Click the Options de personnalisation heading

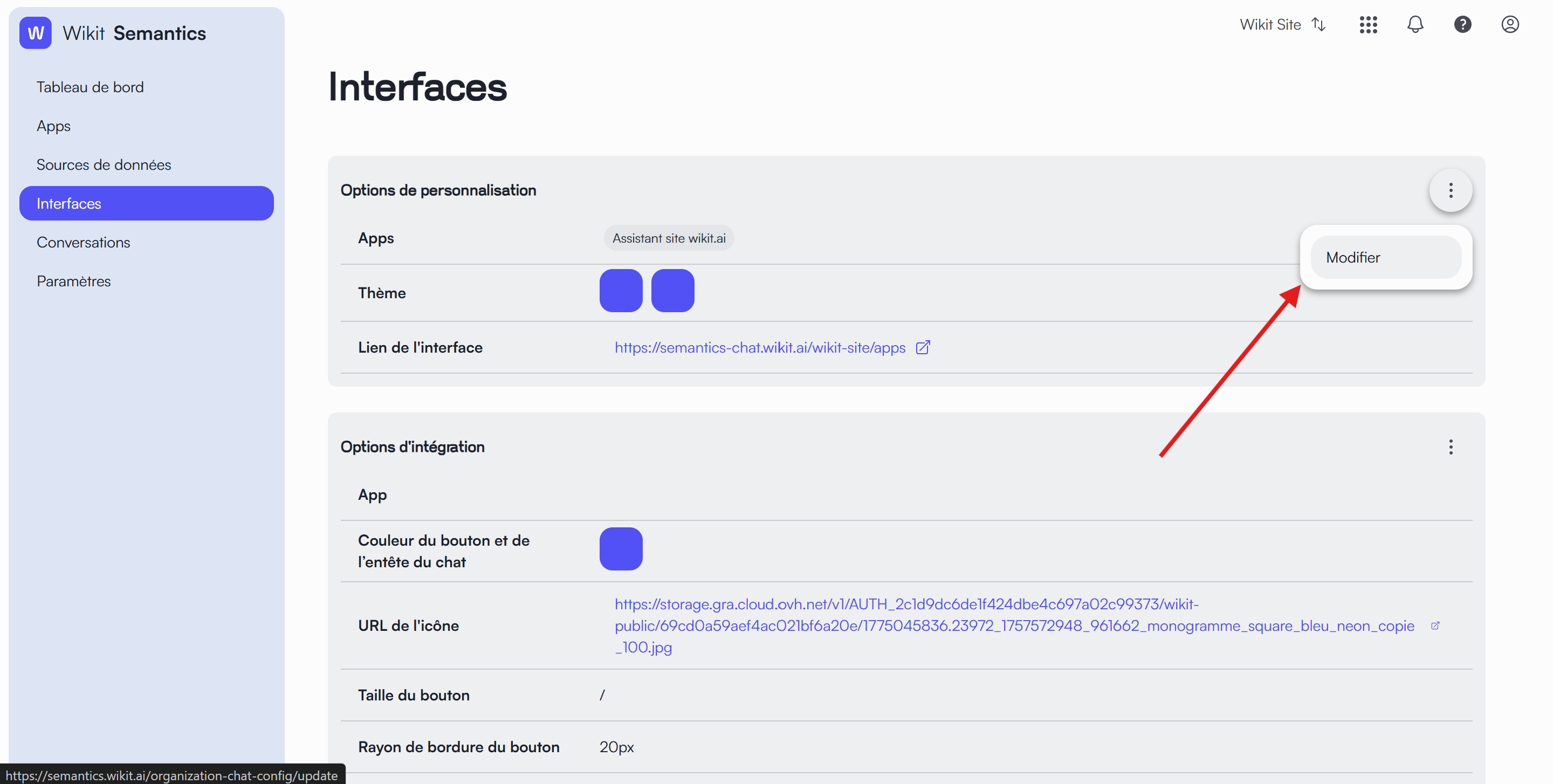point(438,190)
